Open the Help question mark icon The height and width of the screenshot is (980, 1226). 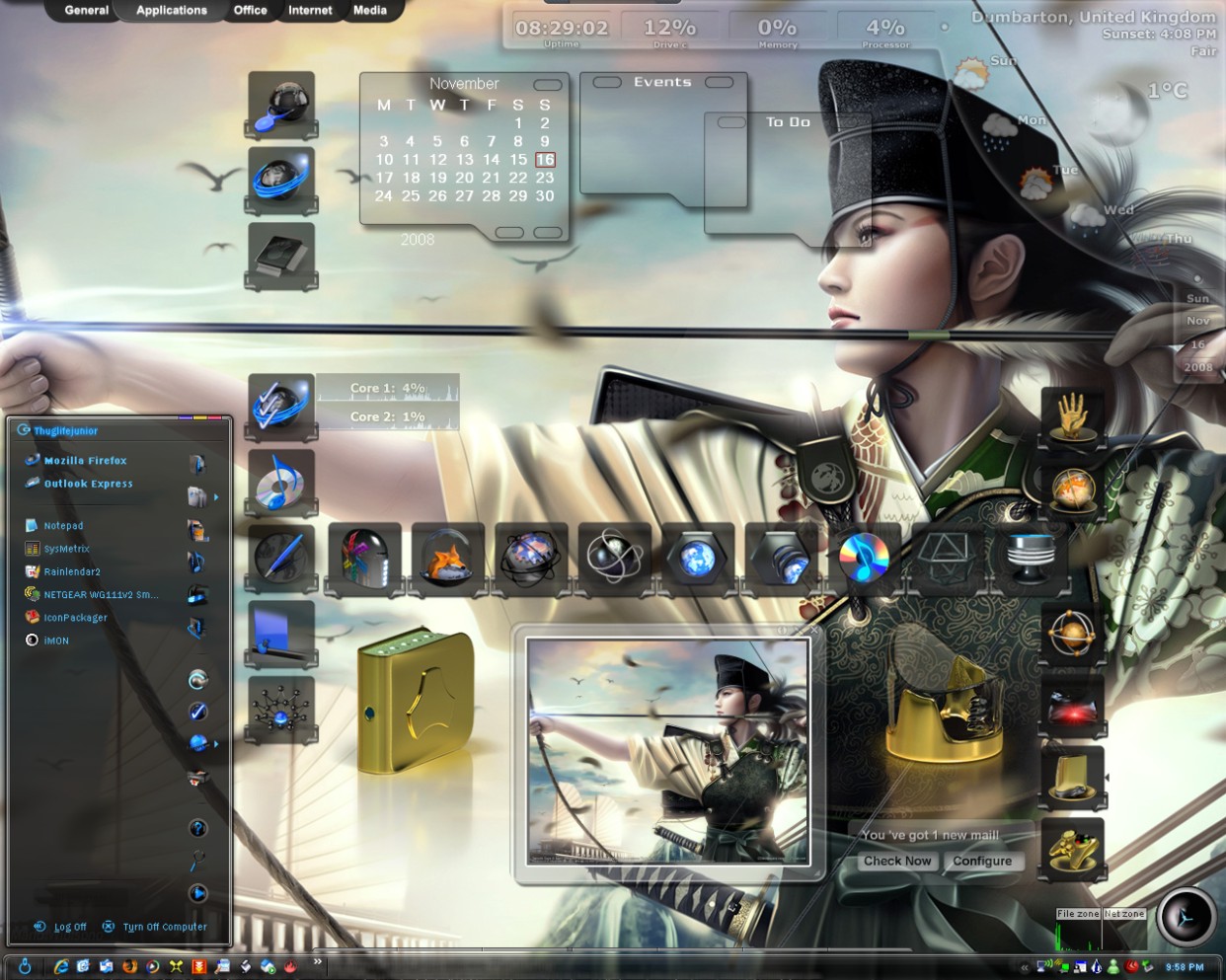tap(197, 828)
